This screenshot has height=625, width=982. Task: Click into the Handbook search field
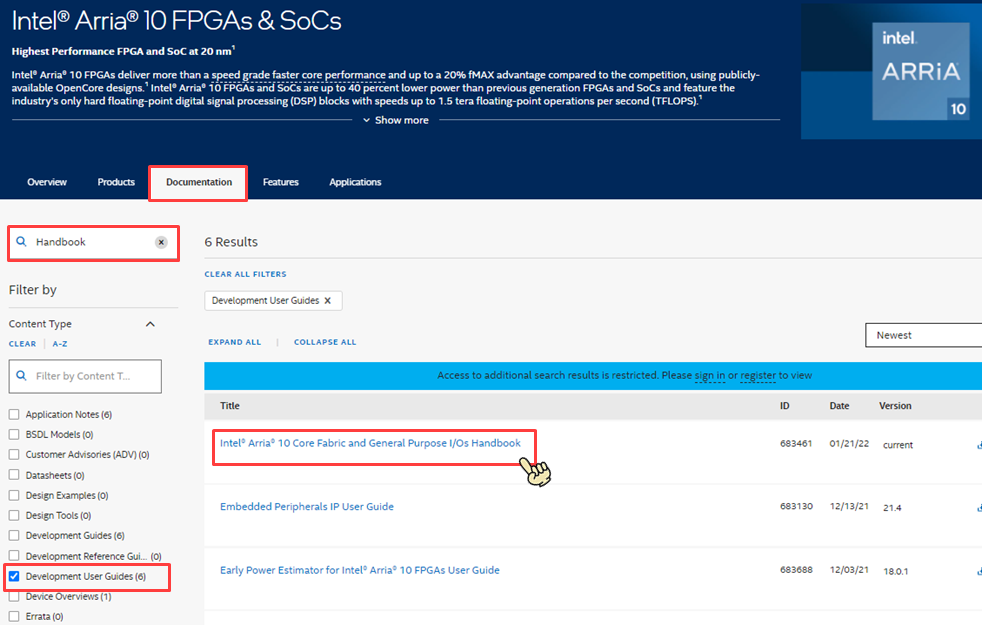(93, 242)
